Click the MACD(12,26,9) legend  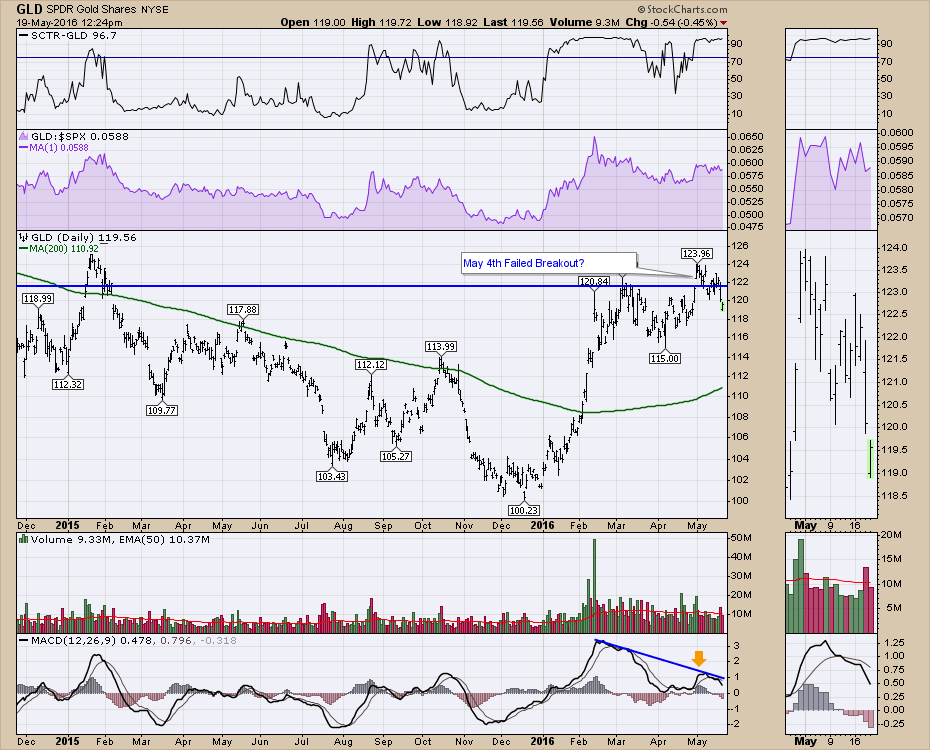click(x=128, y=640)
